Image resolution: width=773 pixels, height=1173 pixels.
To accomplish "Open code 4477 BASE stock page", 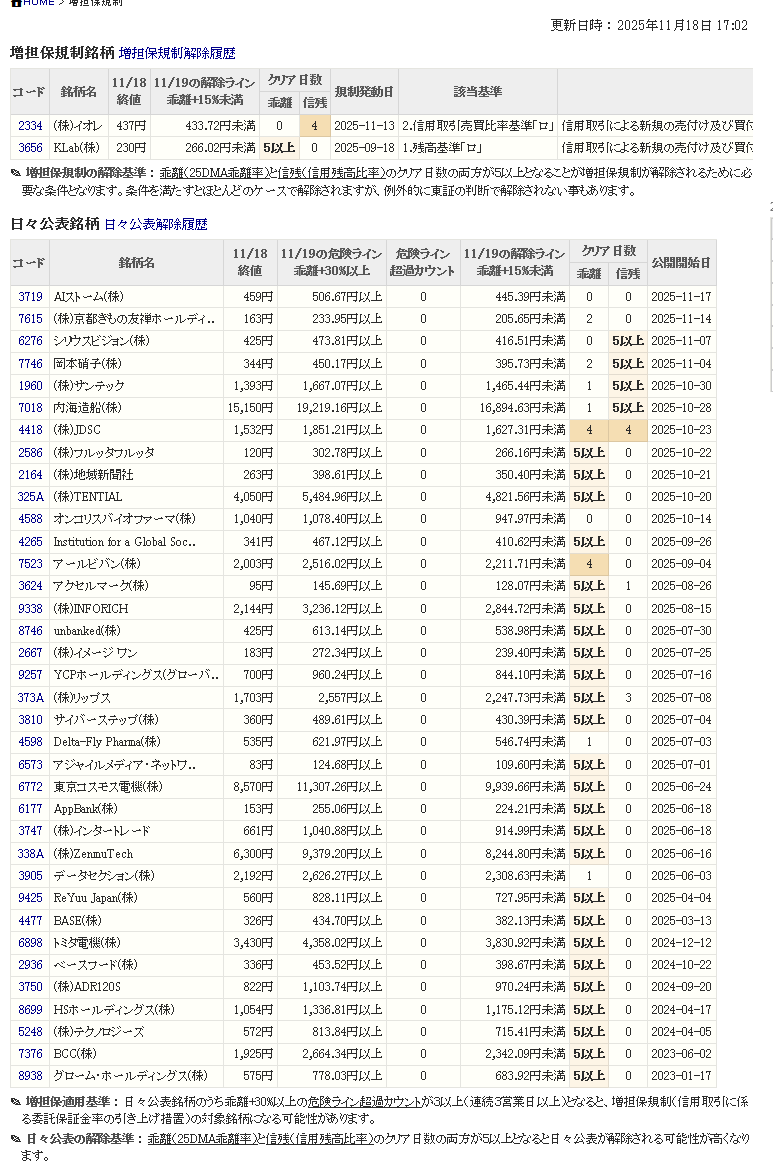I will click(x=30, y=921).
